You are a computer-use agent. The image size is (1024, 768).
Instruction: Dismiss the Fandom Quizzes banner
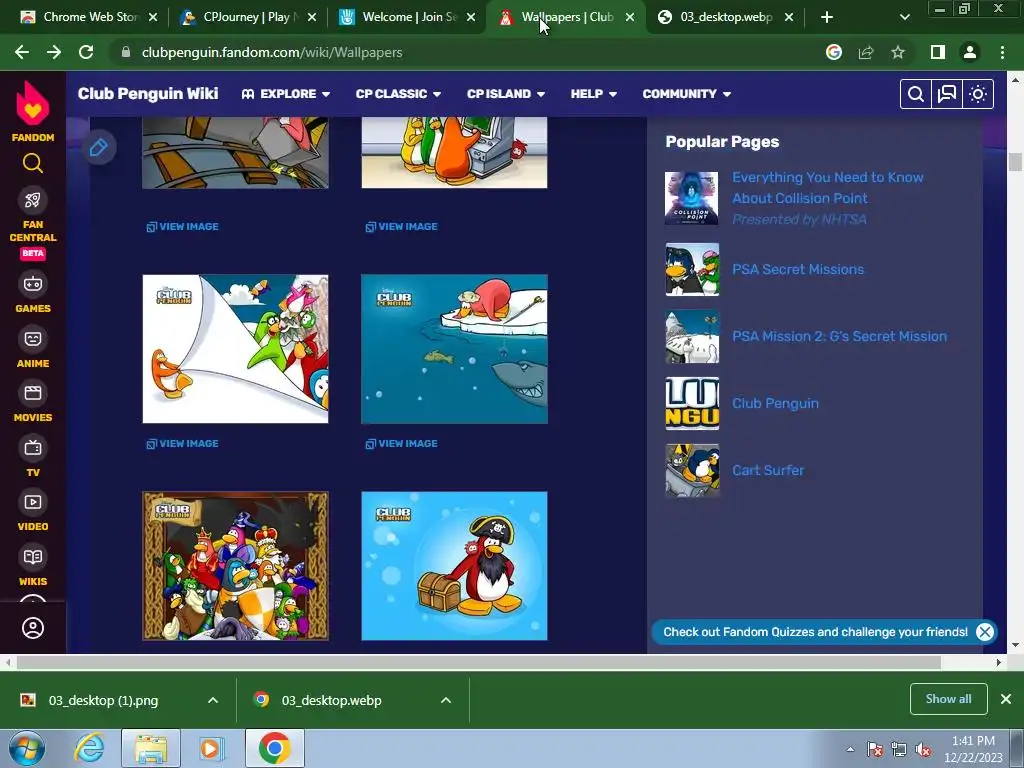point(985,632)
